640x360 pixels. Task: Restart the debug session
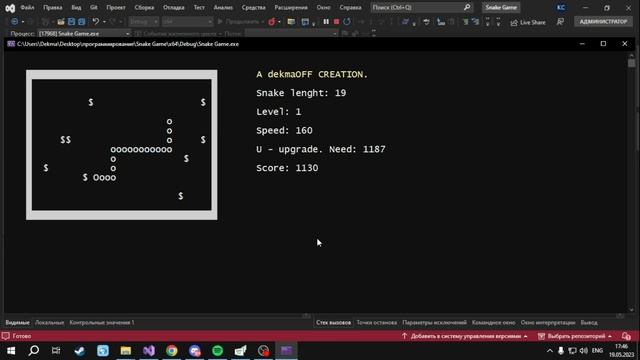347,22
